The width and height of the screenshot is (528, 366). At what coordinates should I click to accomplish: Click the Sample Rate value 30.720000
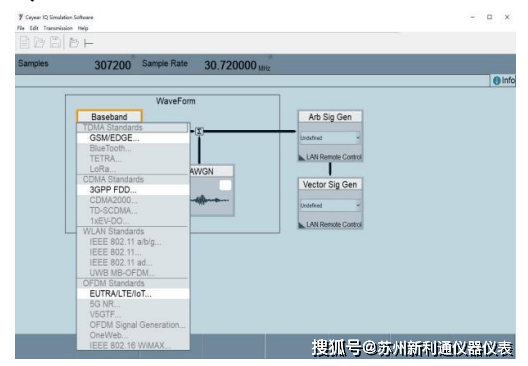pos(230,65)
